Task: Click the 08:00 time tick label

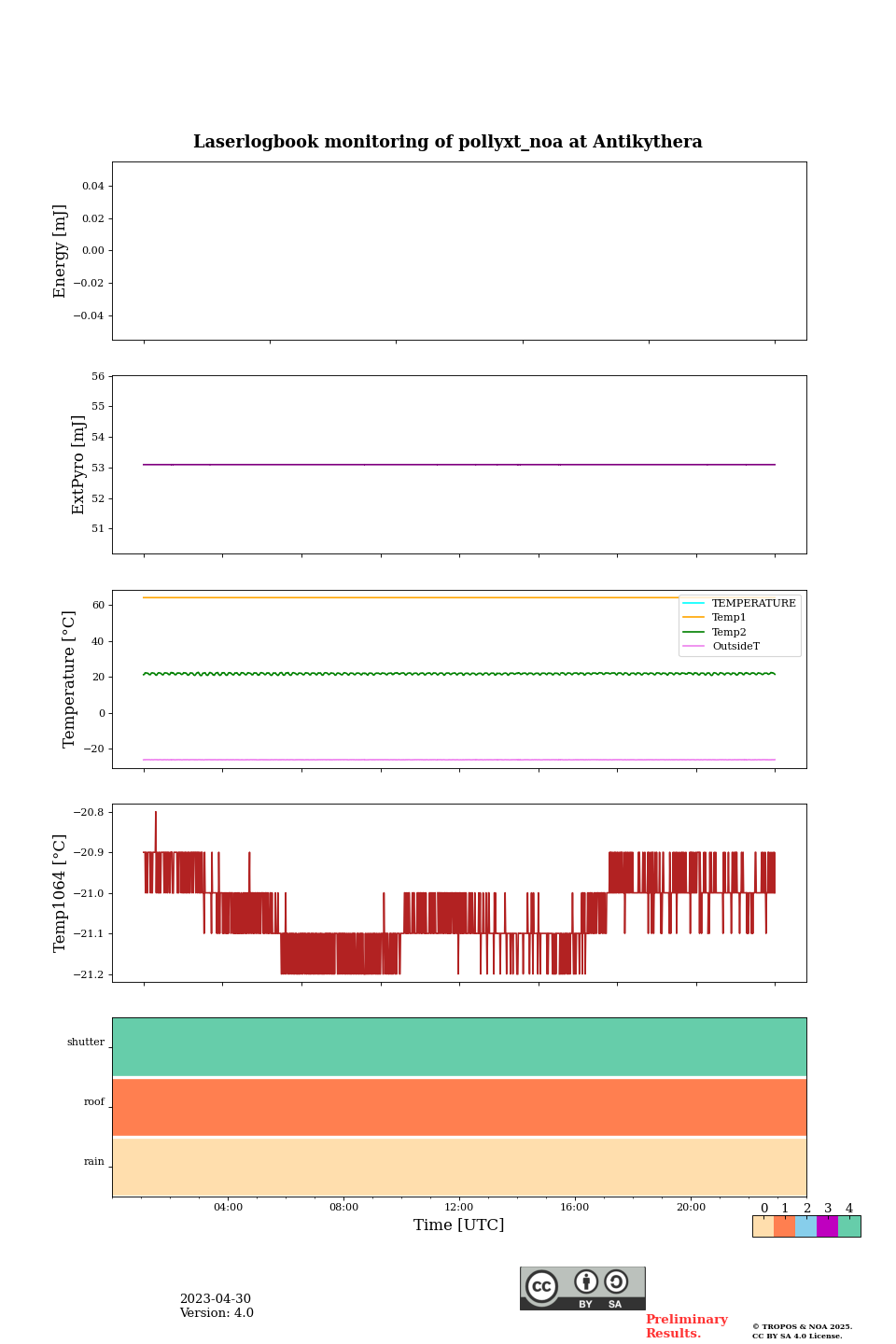Action: [x=343, y=1208]
